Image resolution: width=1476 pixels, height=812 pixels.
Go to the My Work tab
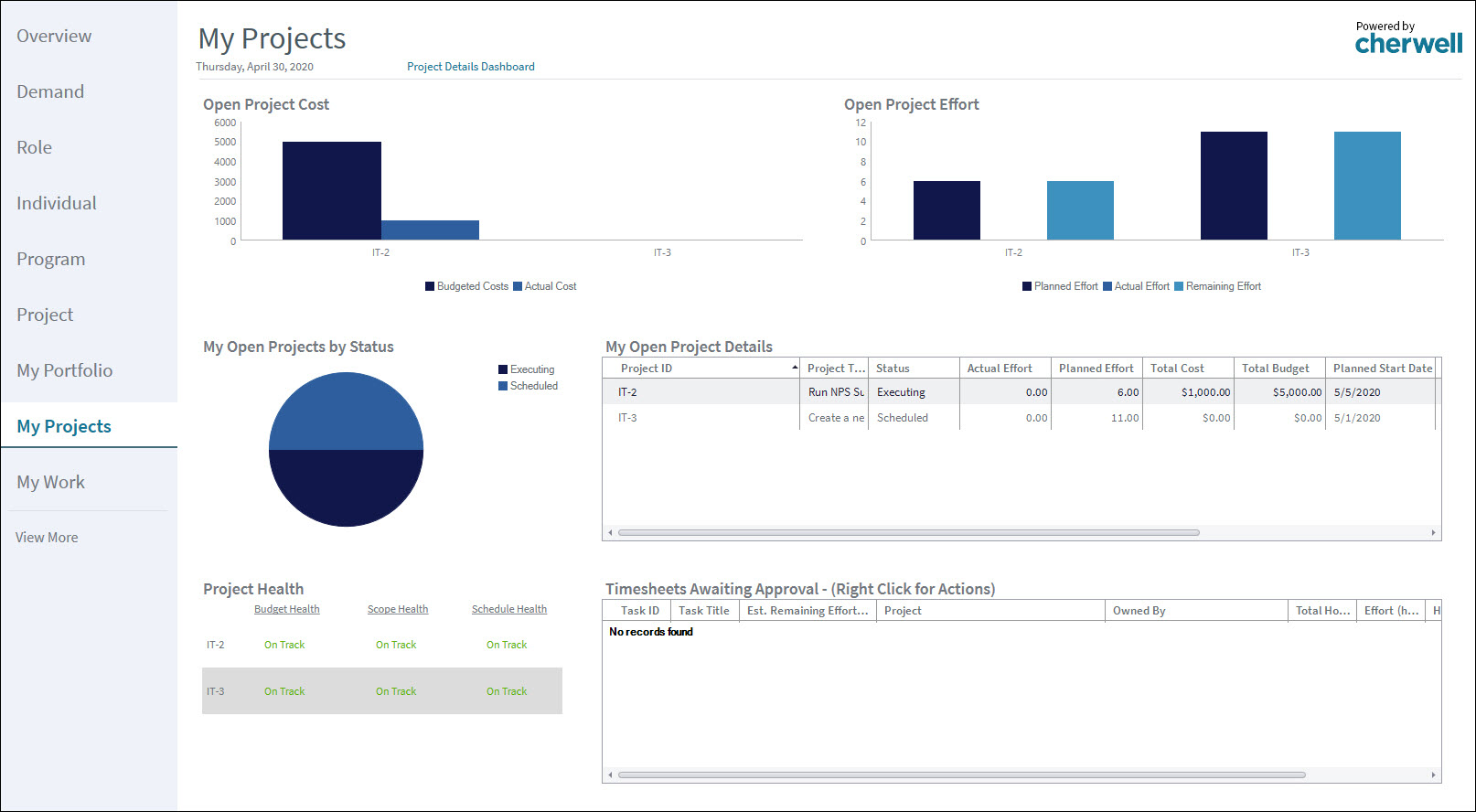[50, 482]
